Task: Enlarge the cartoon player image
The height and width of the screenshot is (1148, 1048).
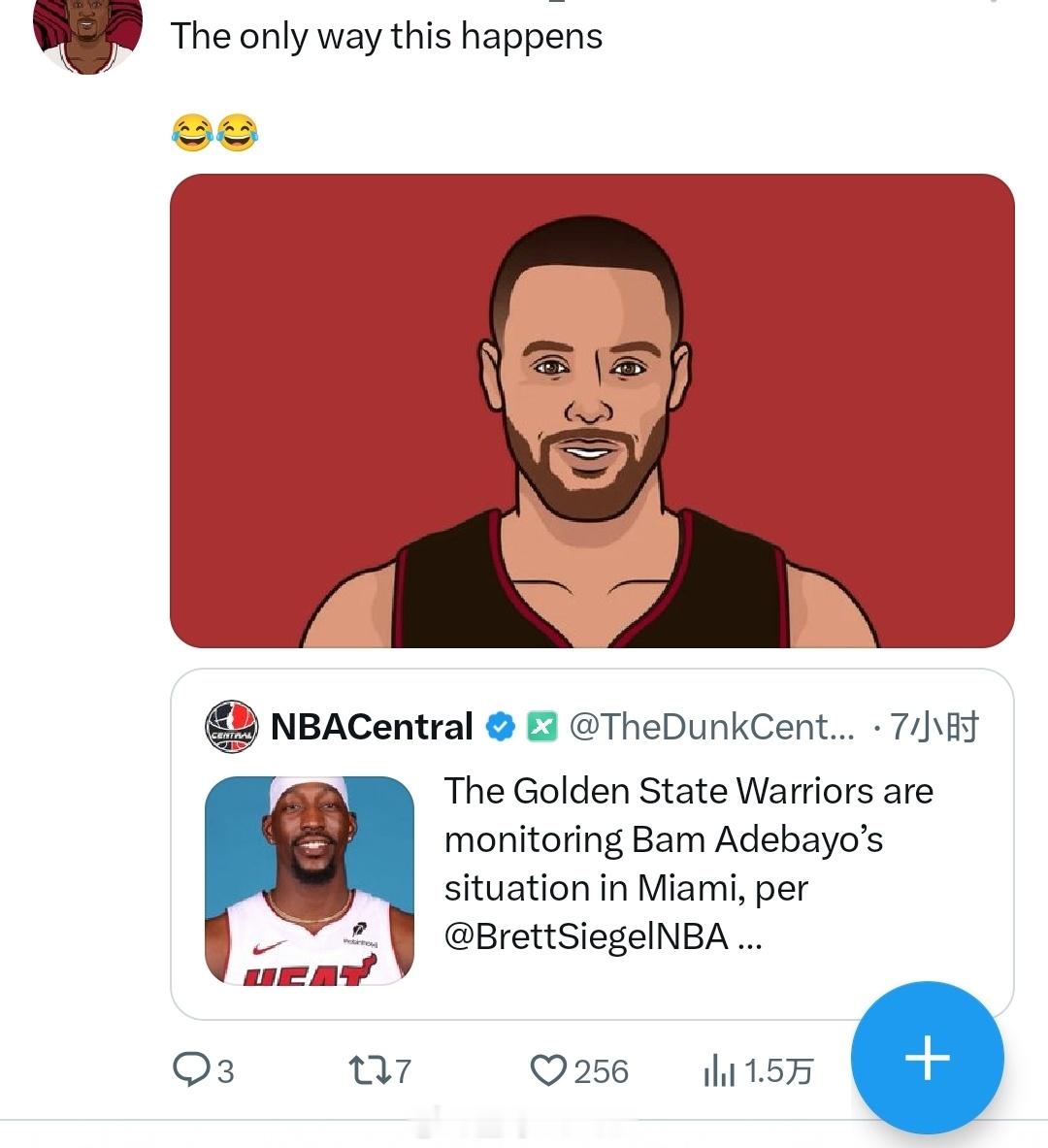Action: 592,410
